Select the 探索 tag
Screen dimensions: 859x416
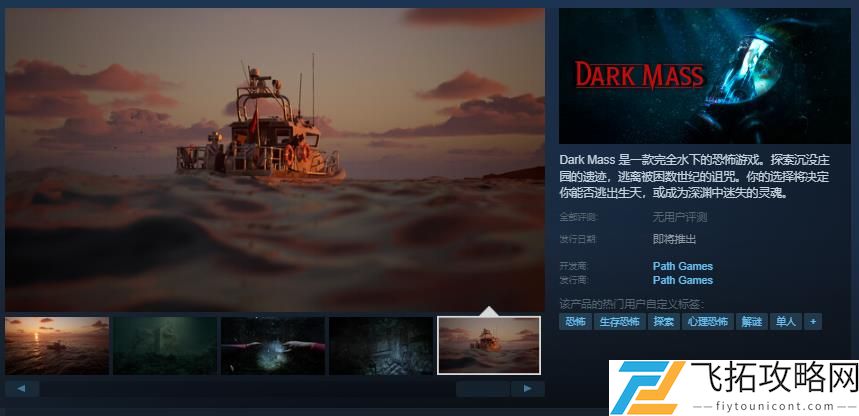click(x=663, y=322)
